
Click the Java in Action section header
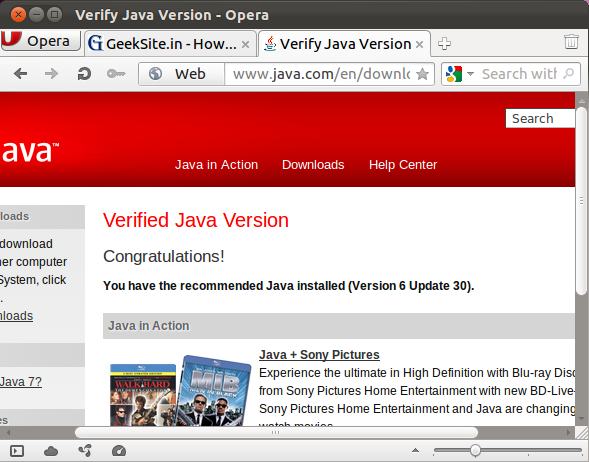pos(339,326)
